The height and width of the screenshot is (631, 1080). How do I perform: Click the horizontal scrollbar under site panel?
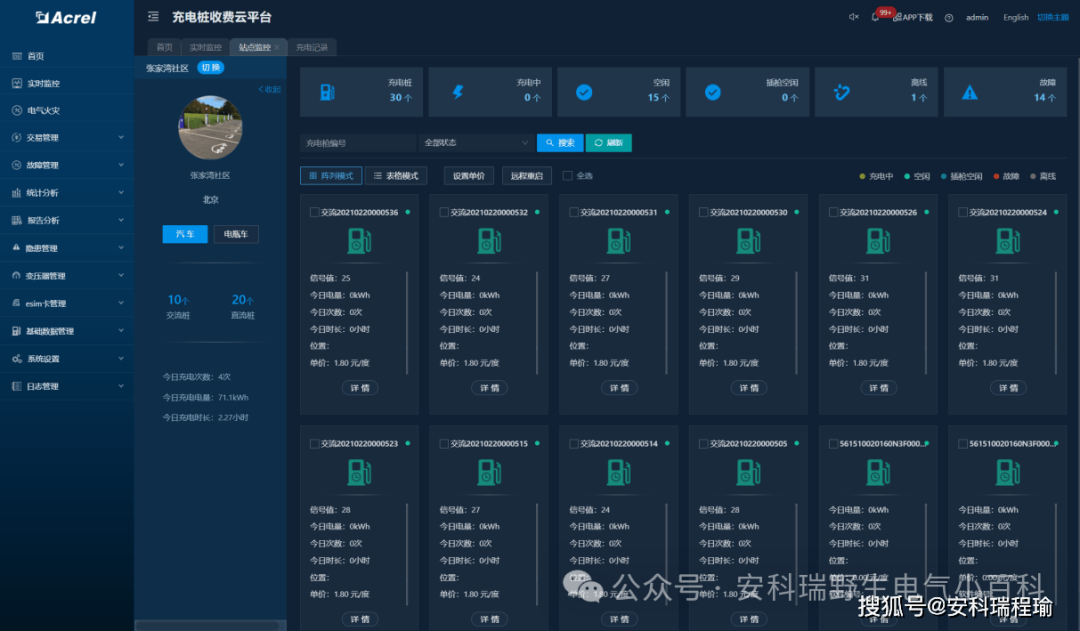tap(210, 625)
